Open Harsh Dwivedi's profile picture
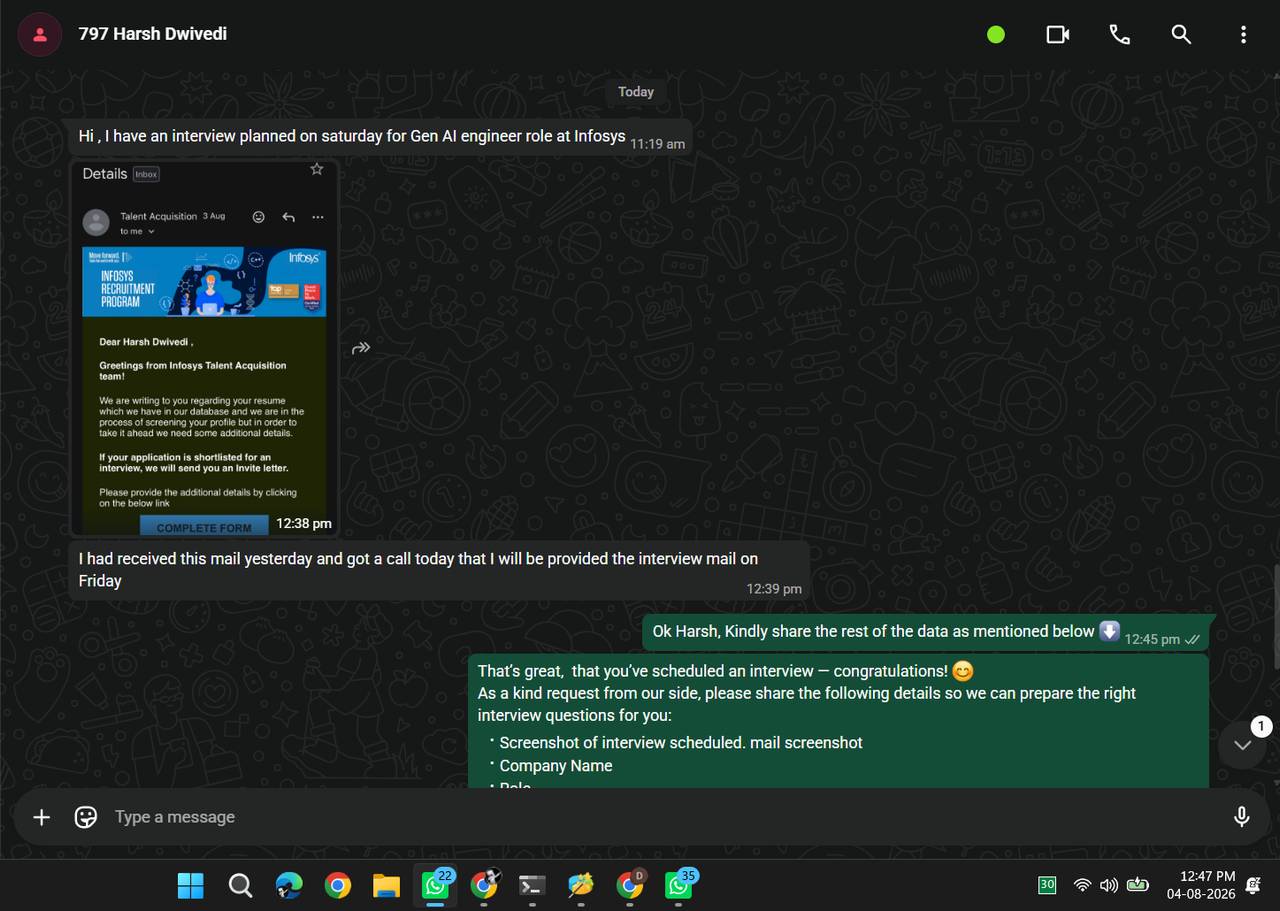 40,34
